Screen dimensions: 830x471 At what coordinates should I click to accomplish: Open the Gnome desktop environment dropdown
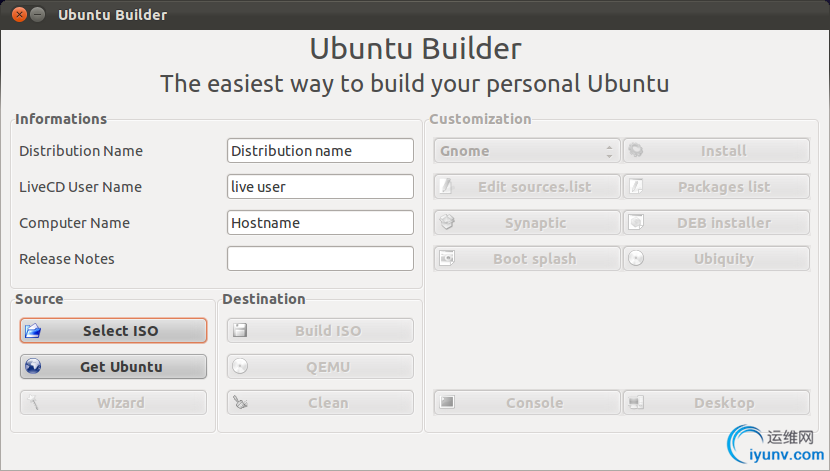tap(527, 151)
